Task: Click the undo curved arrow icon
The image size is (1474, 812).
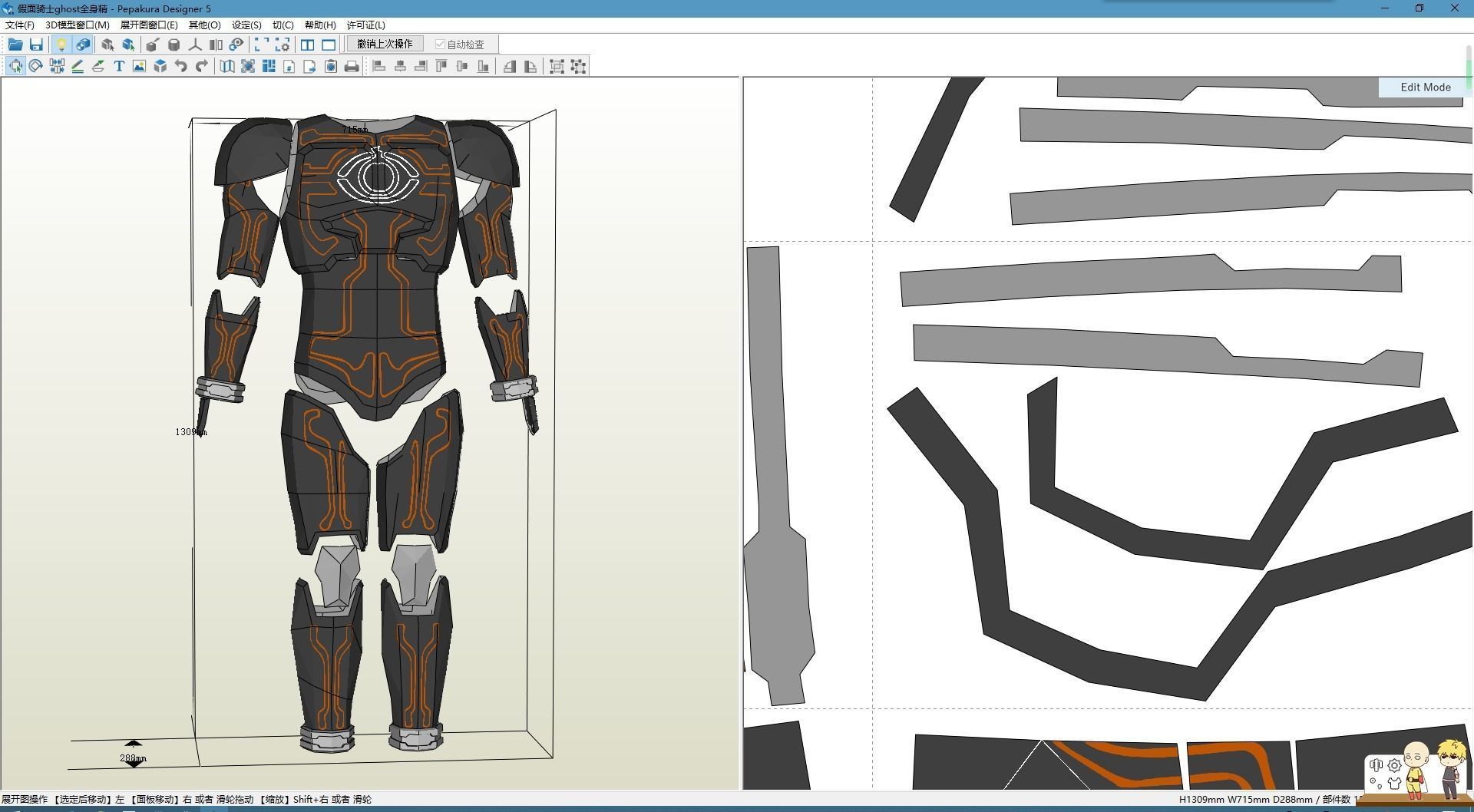Action: [x=180, y=66]
